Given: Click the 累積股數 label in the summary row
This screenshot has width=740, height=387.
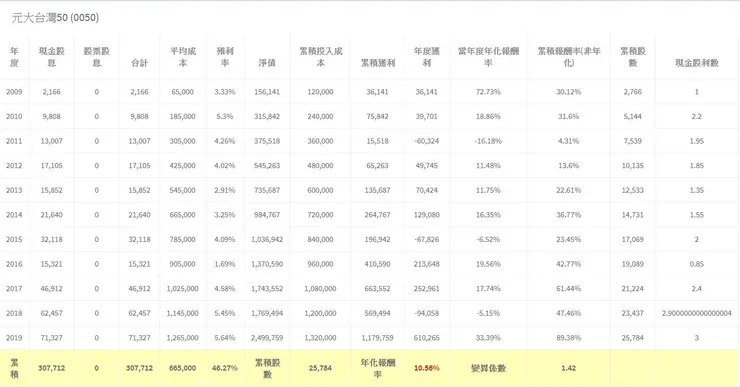Looking at the screenshot, I should tap(267, 368).
